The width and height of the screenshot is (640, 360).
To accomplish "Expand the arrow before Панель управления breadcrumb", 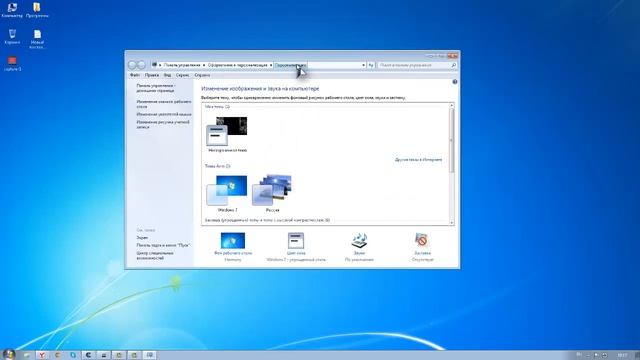I will point(160,65).
